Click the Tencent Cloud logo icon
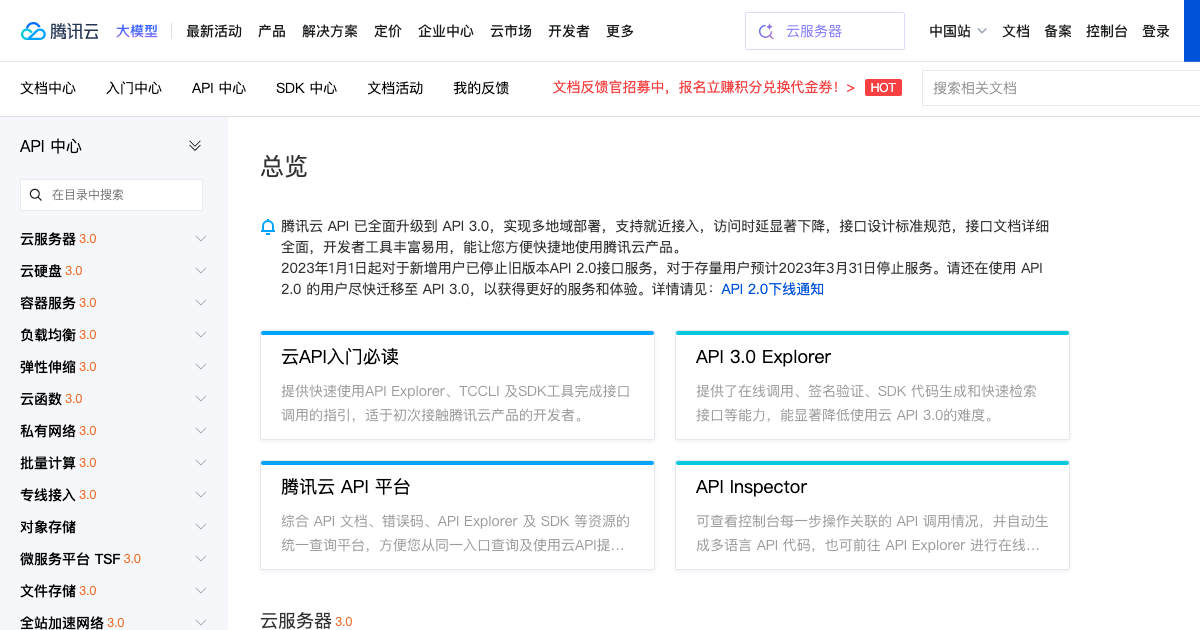 [x=32, y=30]
